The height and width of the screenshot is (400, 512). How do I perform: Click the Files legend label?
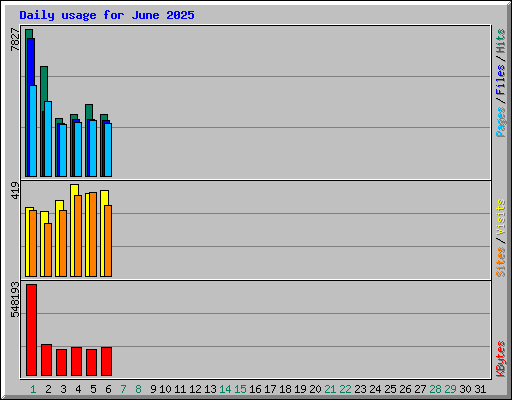[501, 79]
